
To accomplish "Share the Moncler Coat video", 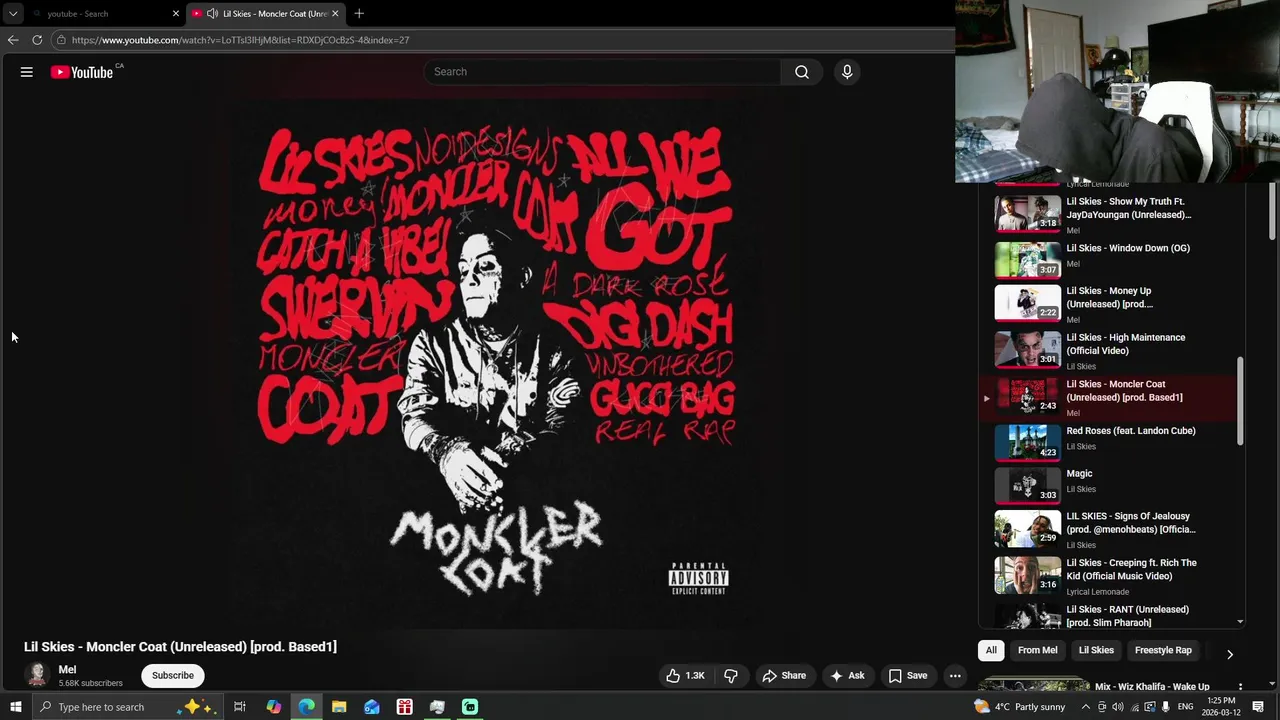I will point(784,676).
